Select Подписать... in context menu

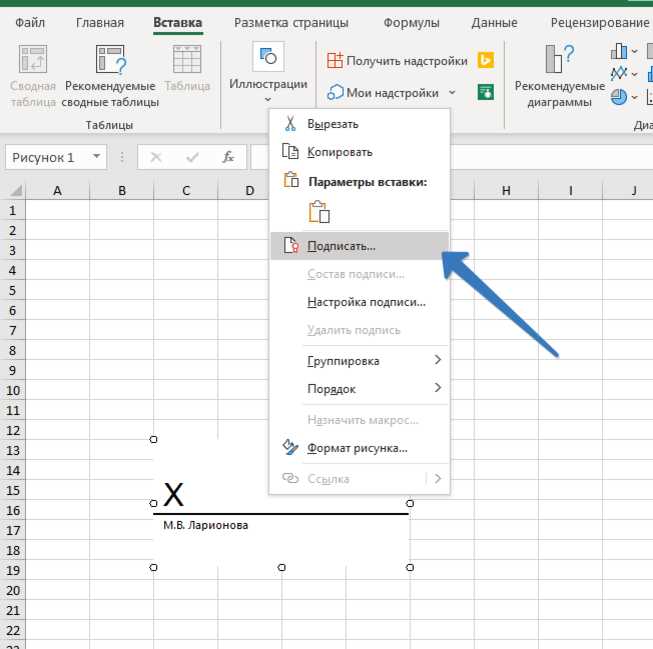(359, 246)
